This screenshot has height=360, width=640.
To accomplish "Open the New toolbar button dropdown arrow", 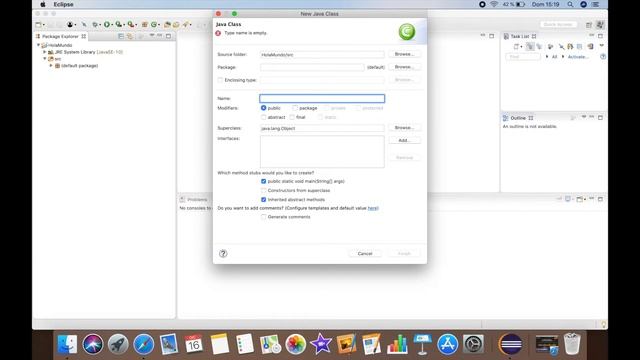I will [x=43, y=25].
